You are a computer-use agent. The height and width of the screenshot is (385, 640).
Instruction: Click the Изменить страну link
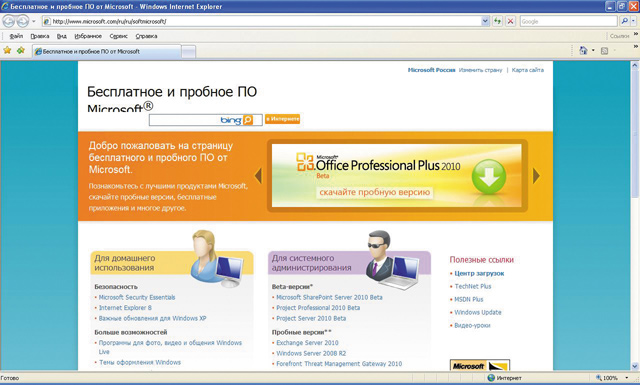(x=480, y=70)
